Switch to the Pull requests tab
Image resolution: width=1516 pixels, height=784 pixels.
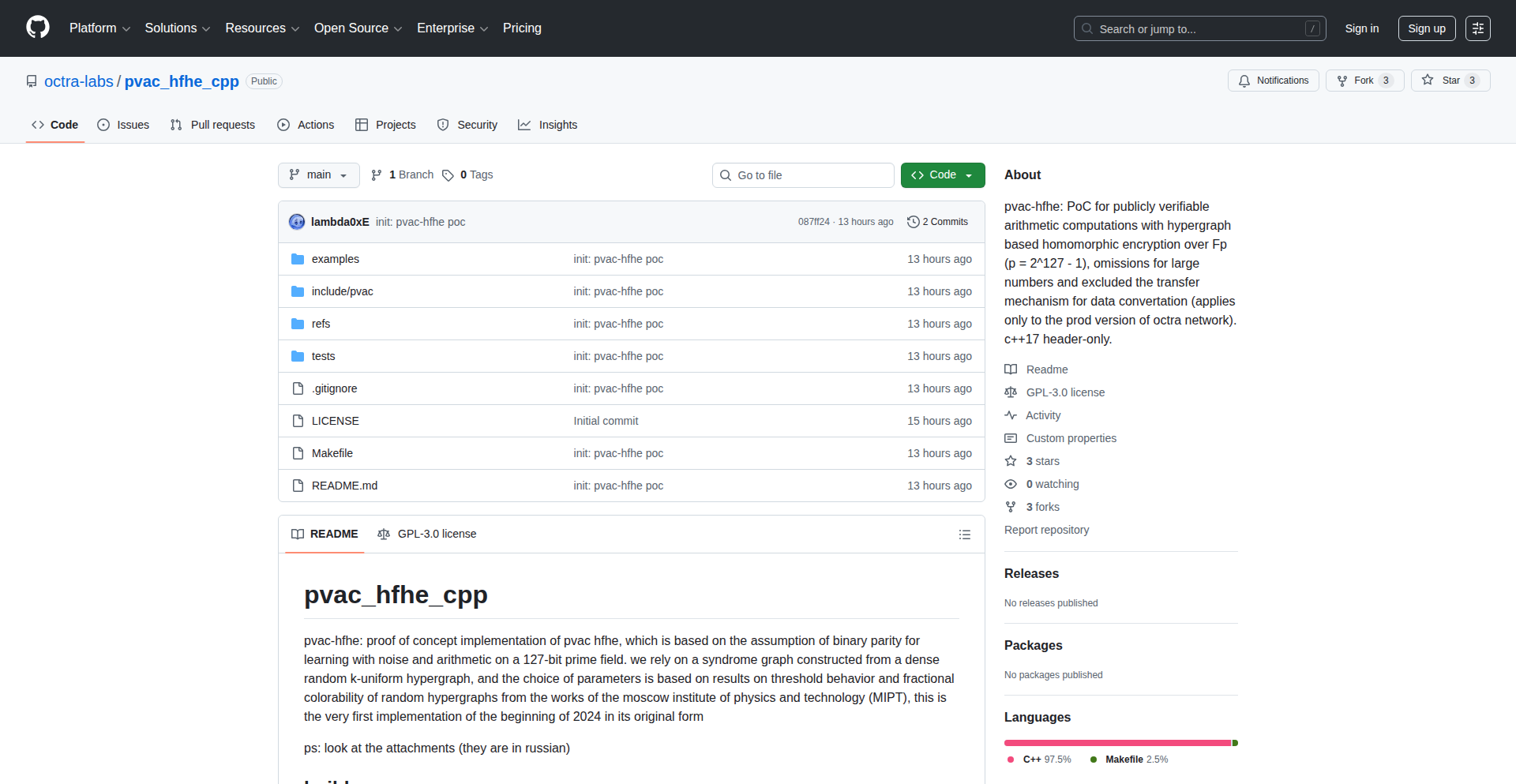coord(213,125)
